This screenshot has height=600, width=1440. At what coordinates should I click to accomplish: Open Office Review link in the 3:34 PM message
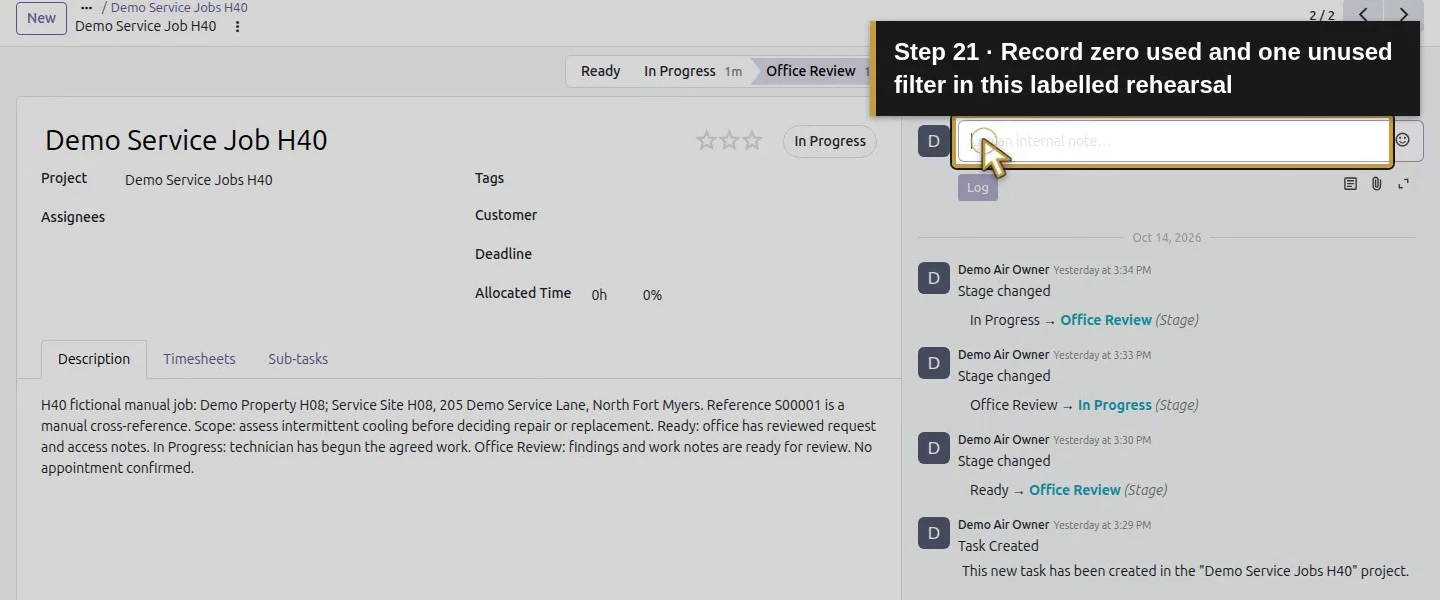pos(1106,320)
